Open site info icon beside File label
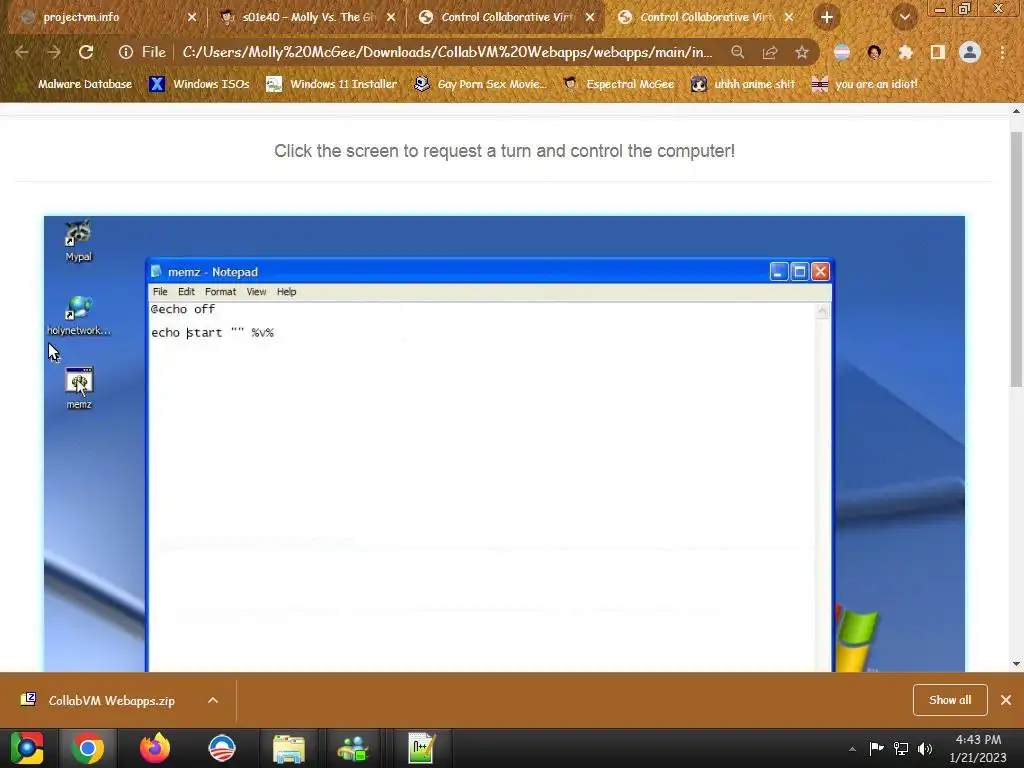Image resolution: width=1024 pixels, height=768 pixels. point(125,52)
